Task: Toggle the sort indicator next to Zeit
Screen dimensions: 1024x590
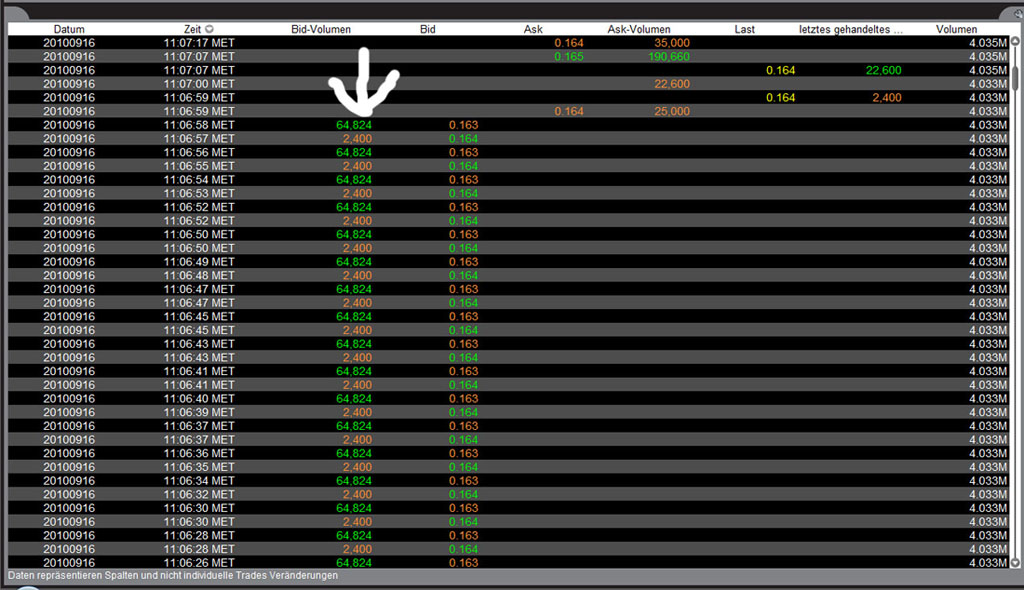Action: [x=209, y=29]
